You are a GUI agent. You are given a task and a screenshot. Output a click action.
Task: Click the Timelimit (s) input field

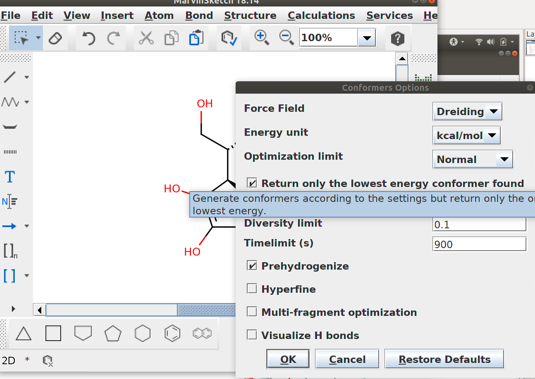[x=479, y=244]
